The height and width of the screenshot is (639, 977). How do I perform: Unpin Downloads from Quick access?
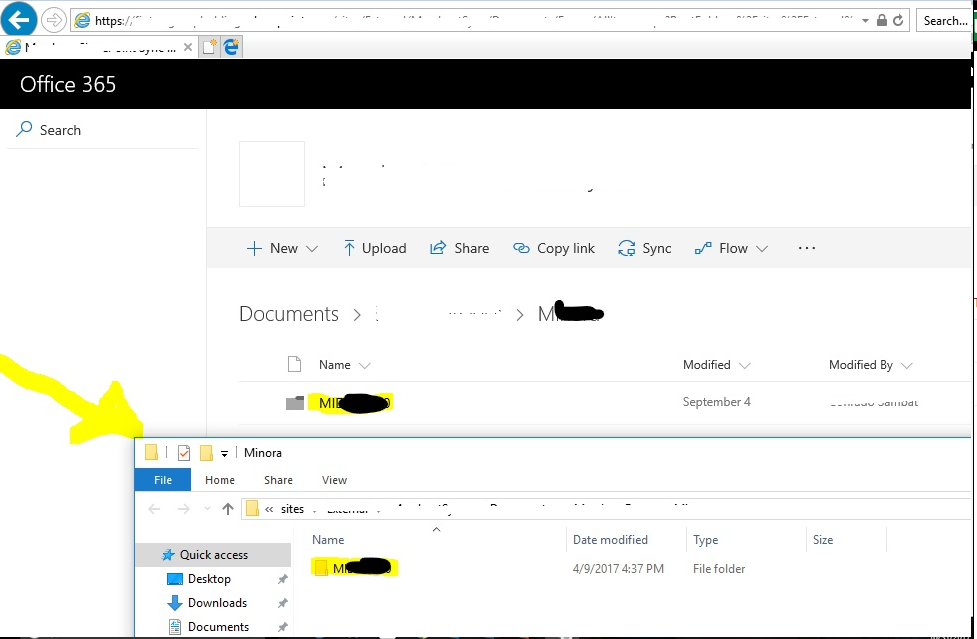(x=282, y=602)
